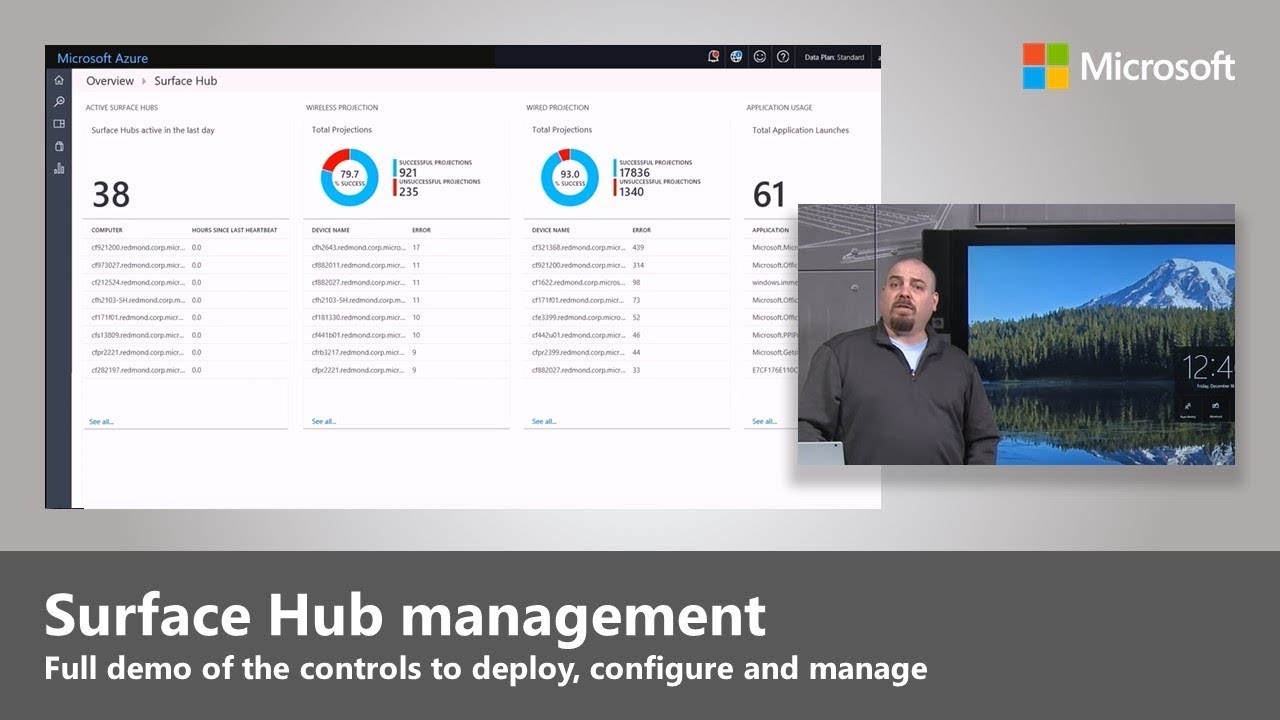Screen dimensions: 1280x720
Task: Select cfpr2221 row in Active Surface Hubs
Action: [186, 352]
